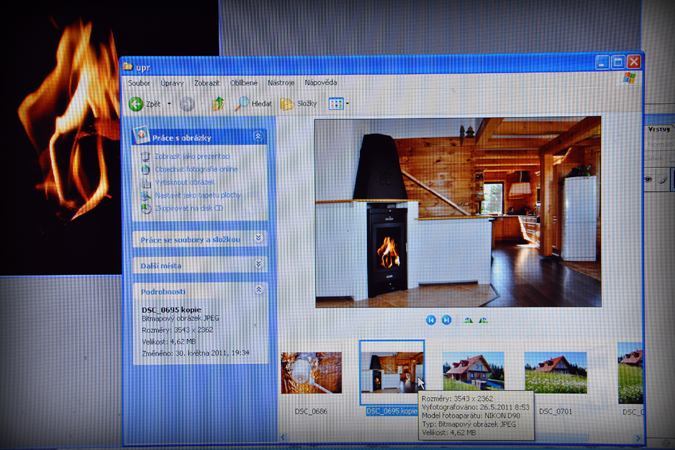Click the CD icon beside Zkopírovat na disk
The image size is (675, 450).
click(x=146, y=208)
